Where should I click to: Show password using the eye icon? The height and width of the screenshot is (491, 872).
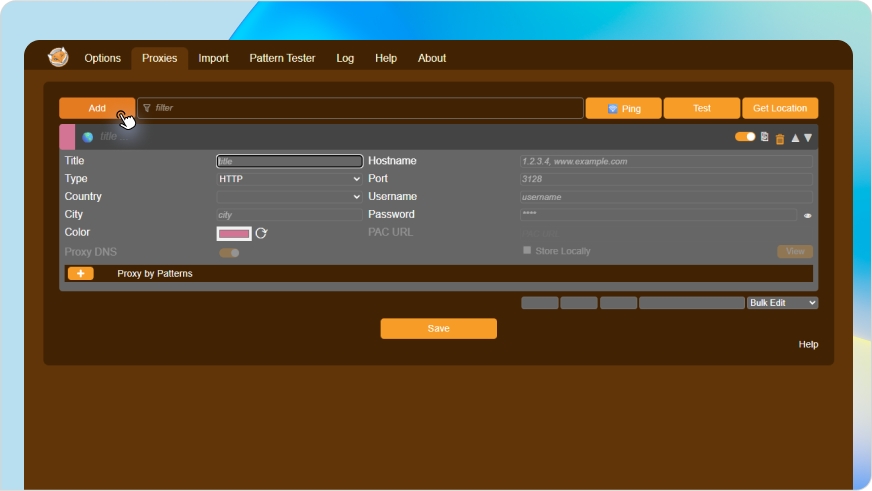pyautogui.click(x=807, y=215)
